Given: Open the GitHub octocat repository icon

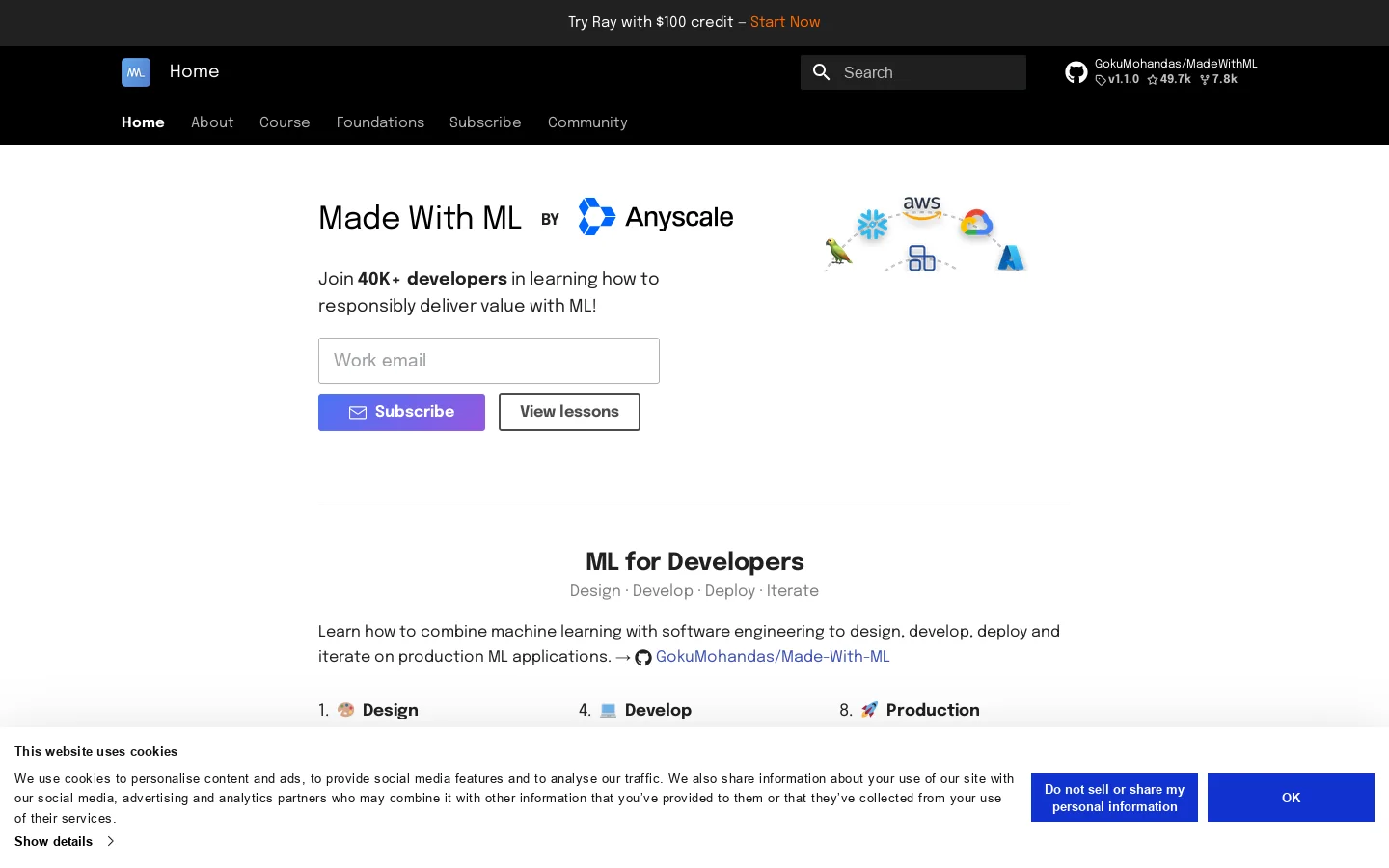Looking at the screenshot, I should pyautogui.click(x=1076, y=72).
